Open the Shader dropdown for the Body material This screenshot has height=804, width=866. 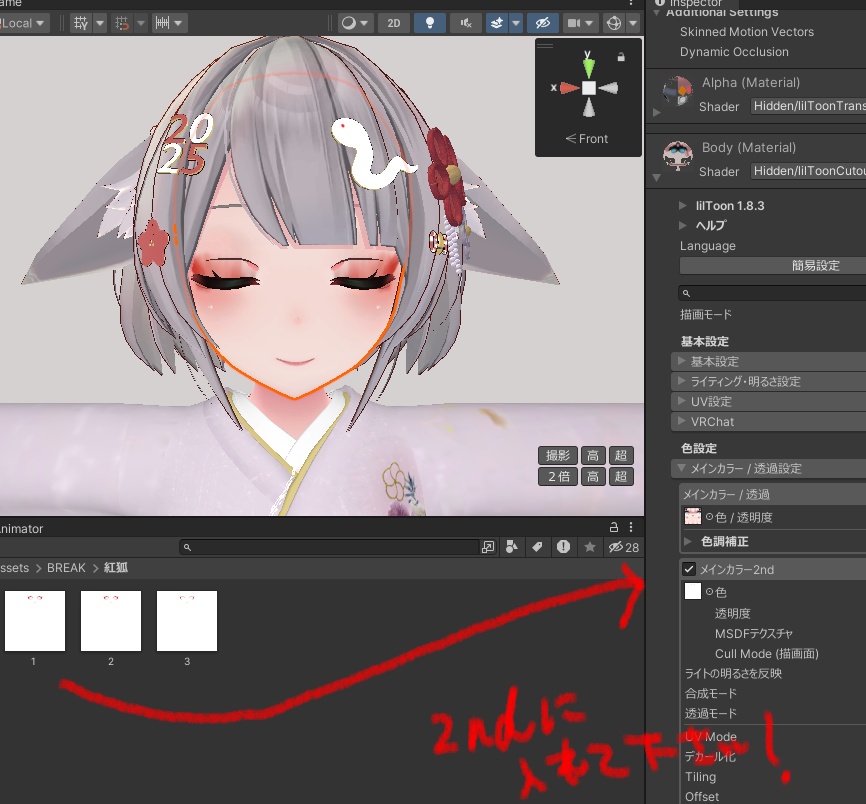[x=808, y=171]
